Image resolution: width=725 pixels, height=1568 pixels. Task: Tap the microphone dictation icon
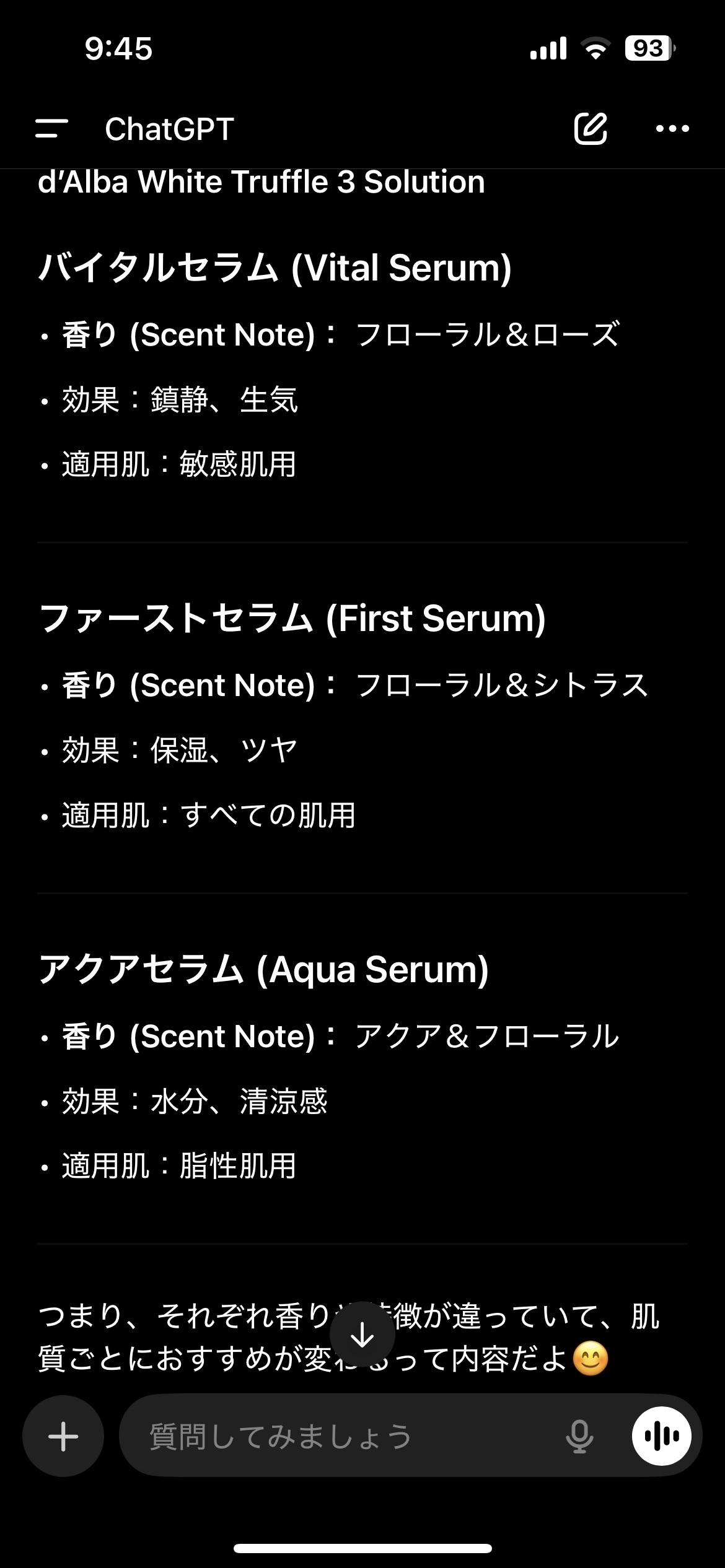pyautogui.click(x=579, y=1436)
